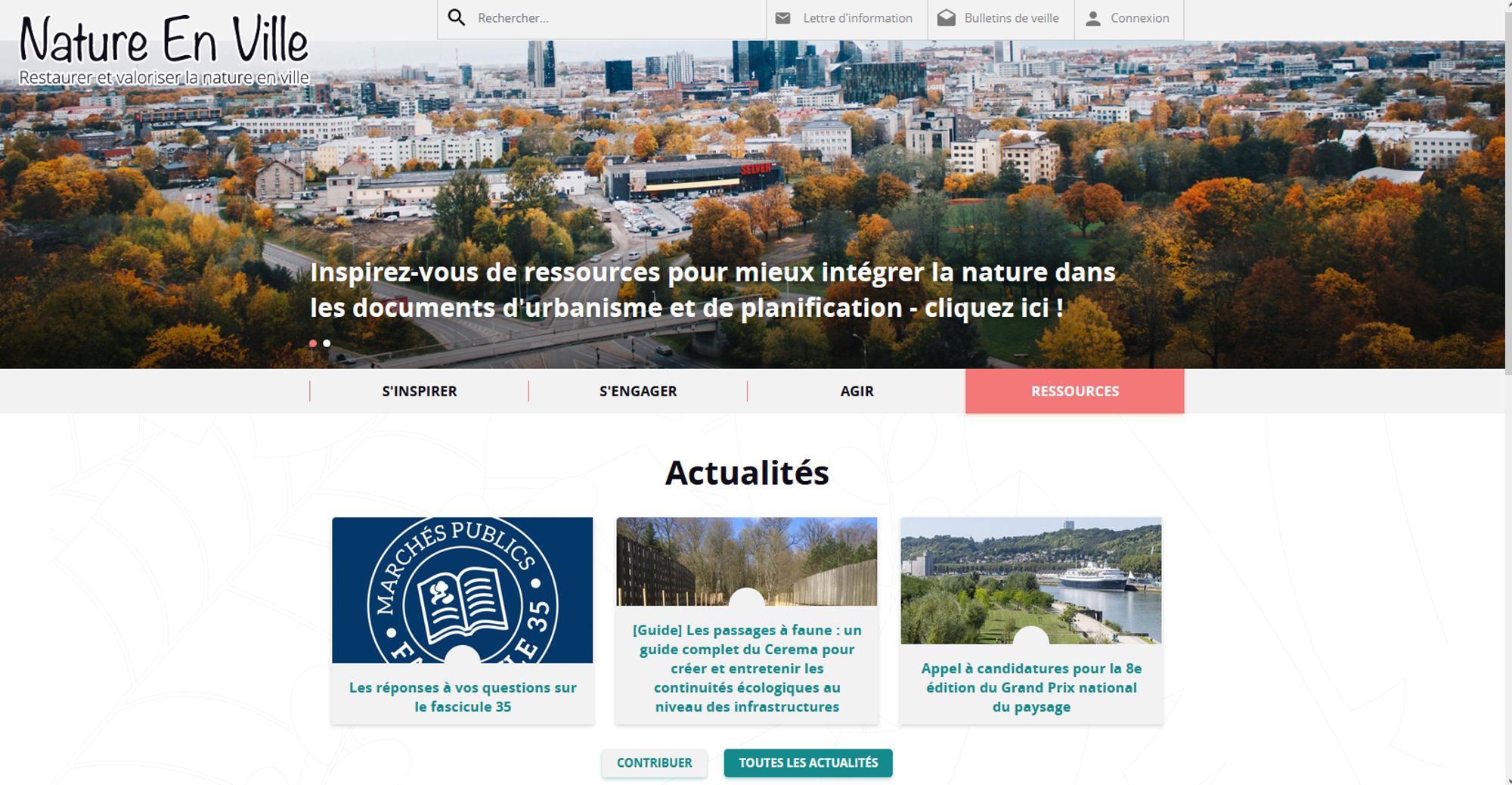Click the open envelope Bulletins de veille icon
Viewport: 1512px width, 785px height.
coord(947,18)
